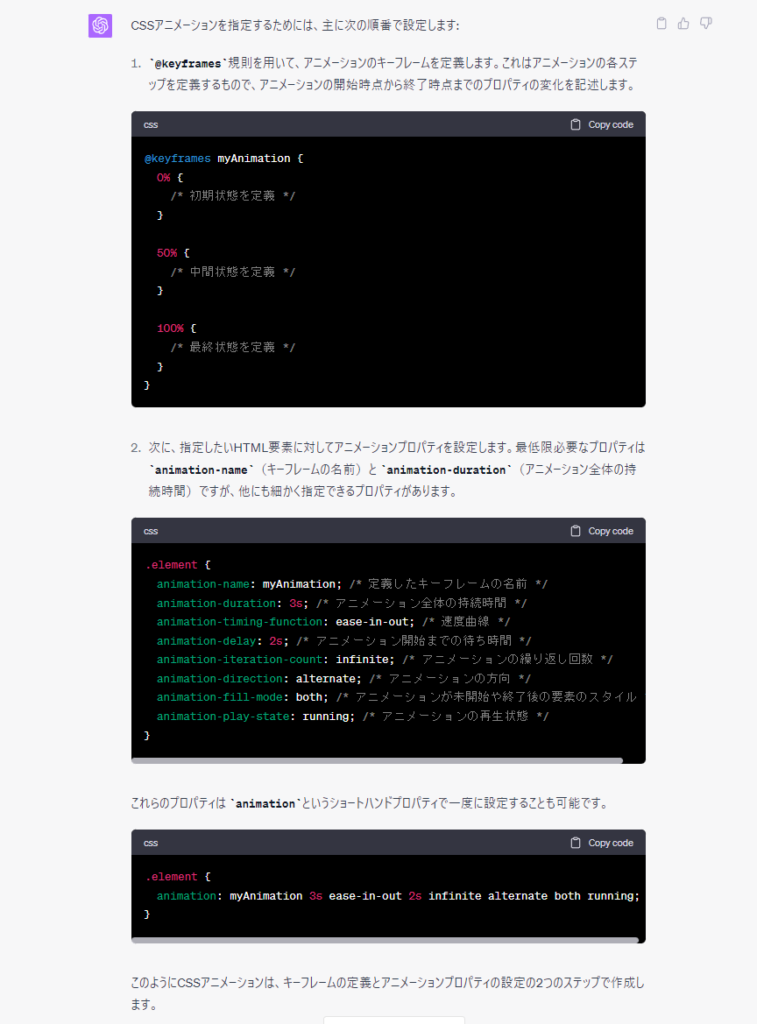Click the inline `animation-duration` code in step 2
Viewport: 757px width, 1024px height.
[x=443, y=470]
